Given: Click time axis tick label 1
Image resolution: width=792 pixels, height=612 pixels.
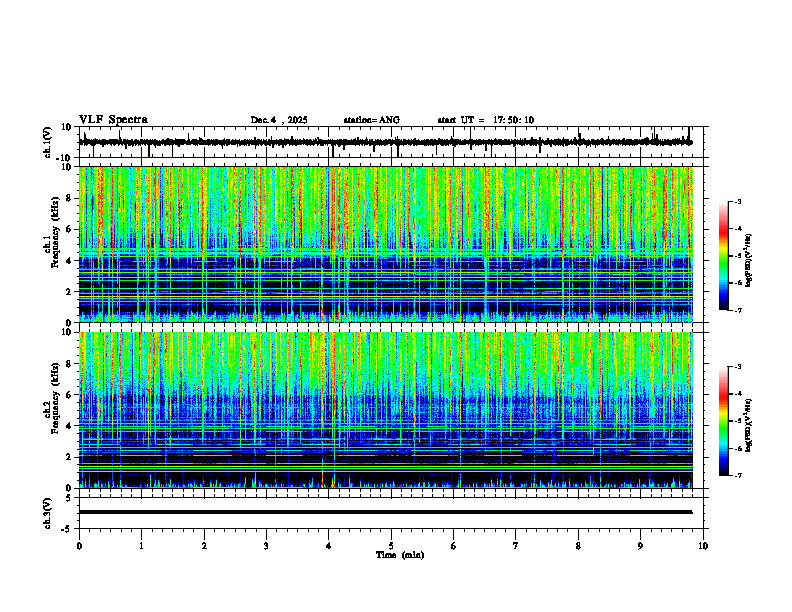Looking at the screenshot, I should click(x=141, y=546).
